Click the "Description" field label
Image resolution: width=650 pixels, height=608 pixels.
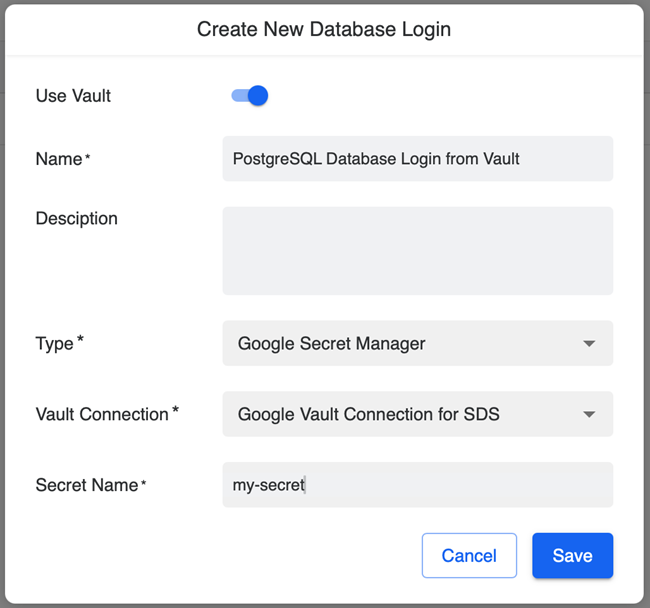pos(76,218)
